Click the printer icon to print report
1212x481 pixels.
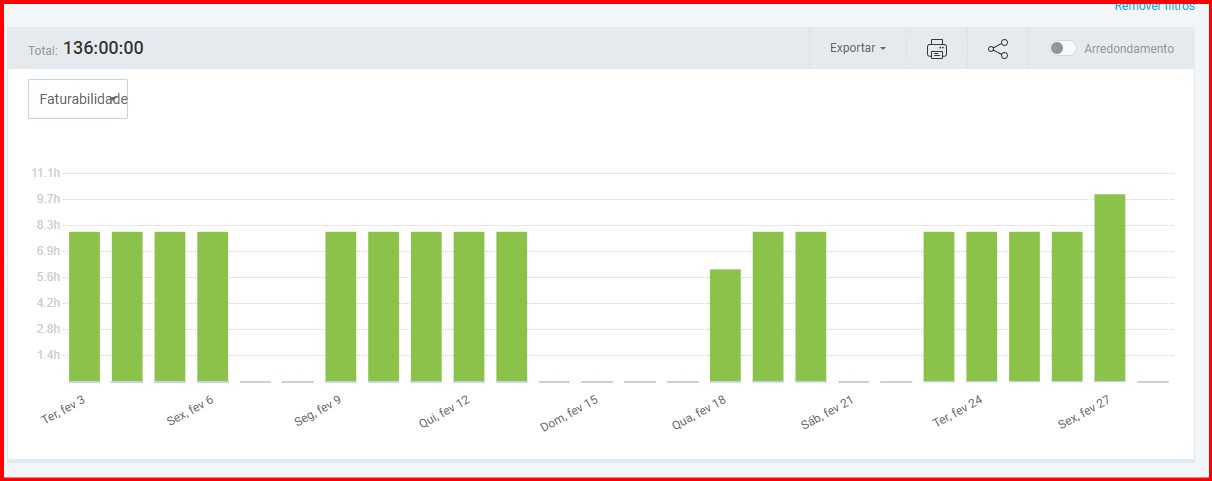click(x=936, y=49)
